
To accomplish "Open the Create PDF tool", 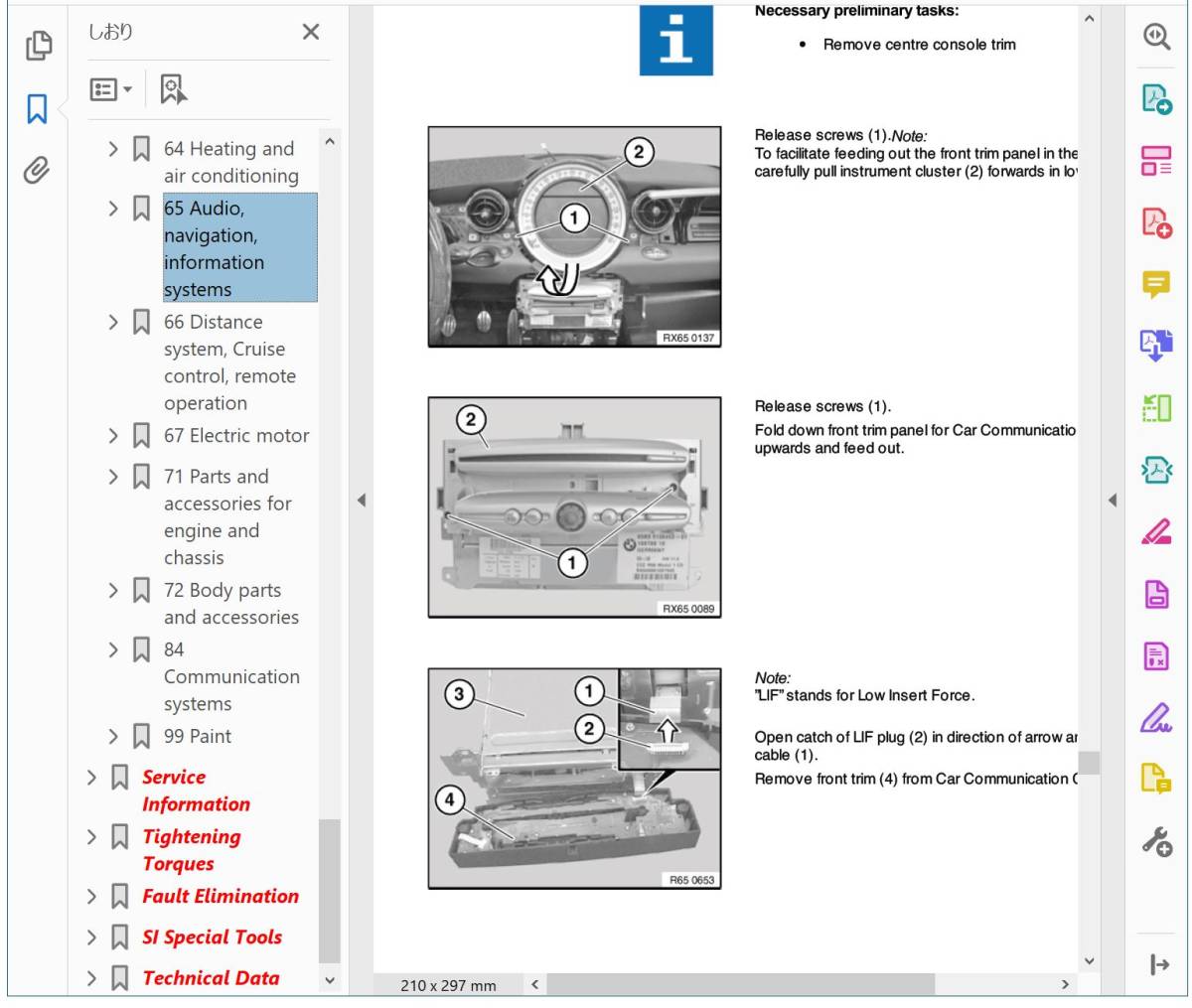I will [x=1156, y=222].
